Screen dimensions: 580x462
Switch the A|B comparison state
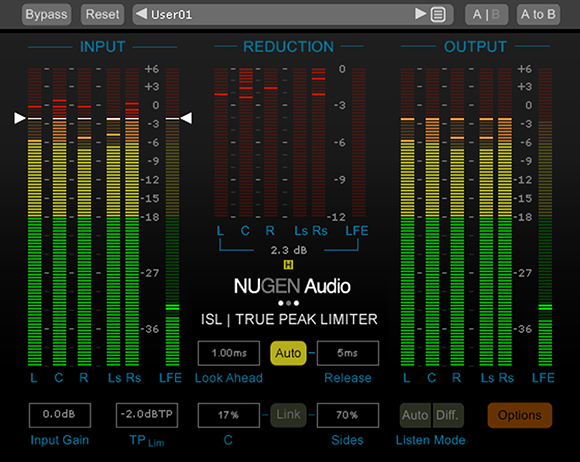tap(486, 14)
